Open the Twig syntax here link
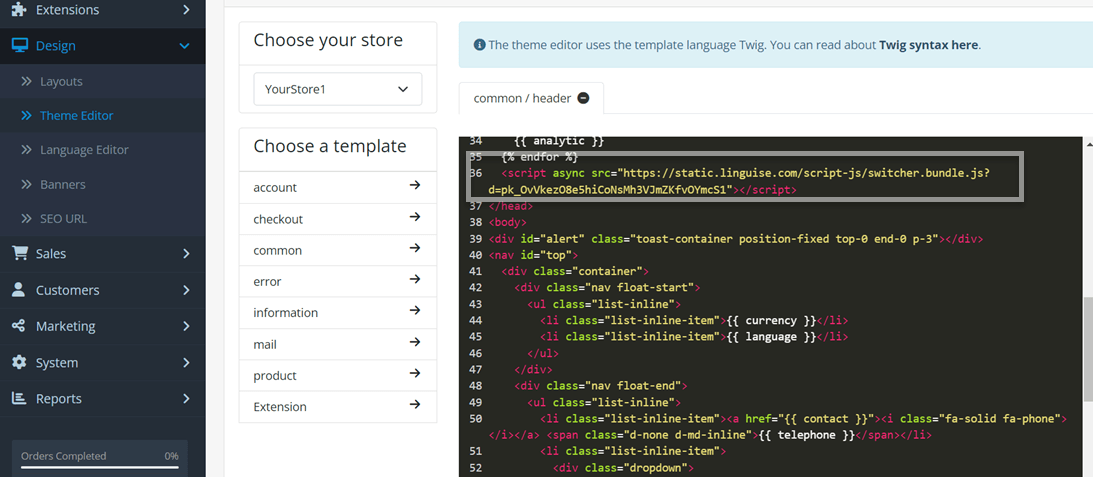This screenshot has width=1093, height=477. click(928, 45)
